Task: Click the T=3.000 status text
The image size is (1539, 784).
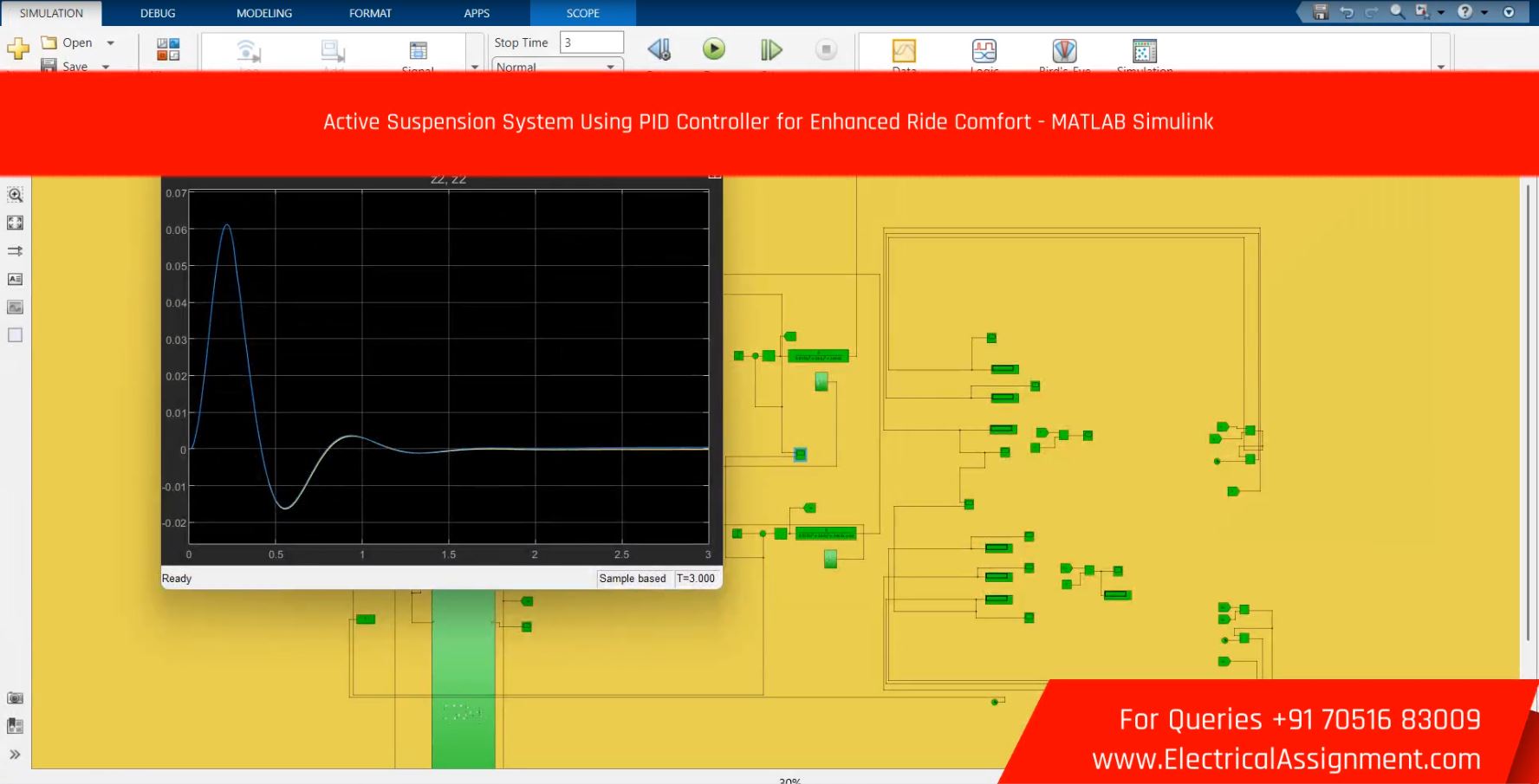Action: coord(696,579)
